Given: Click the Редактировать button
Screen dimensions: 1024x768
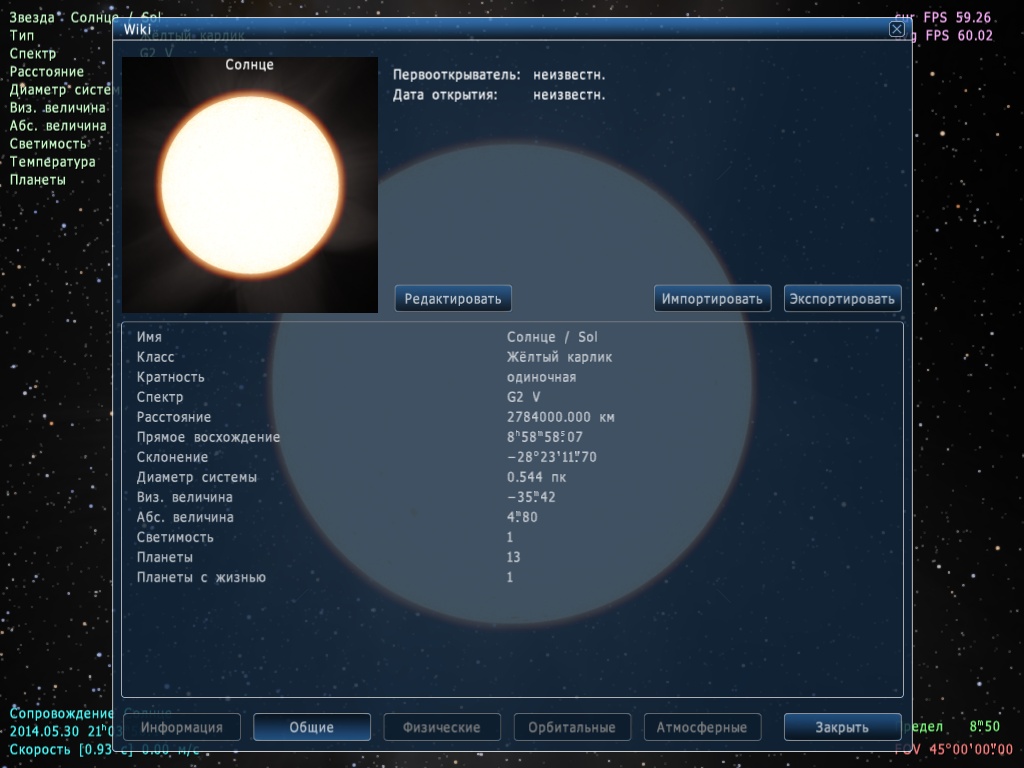Looking at the screenshot, I should [453, 298].
